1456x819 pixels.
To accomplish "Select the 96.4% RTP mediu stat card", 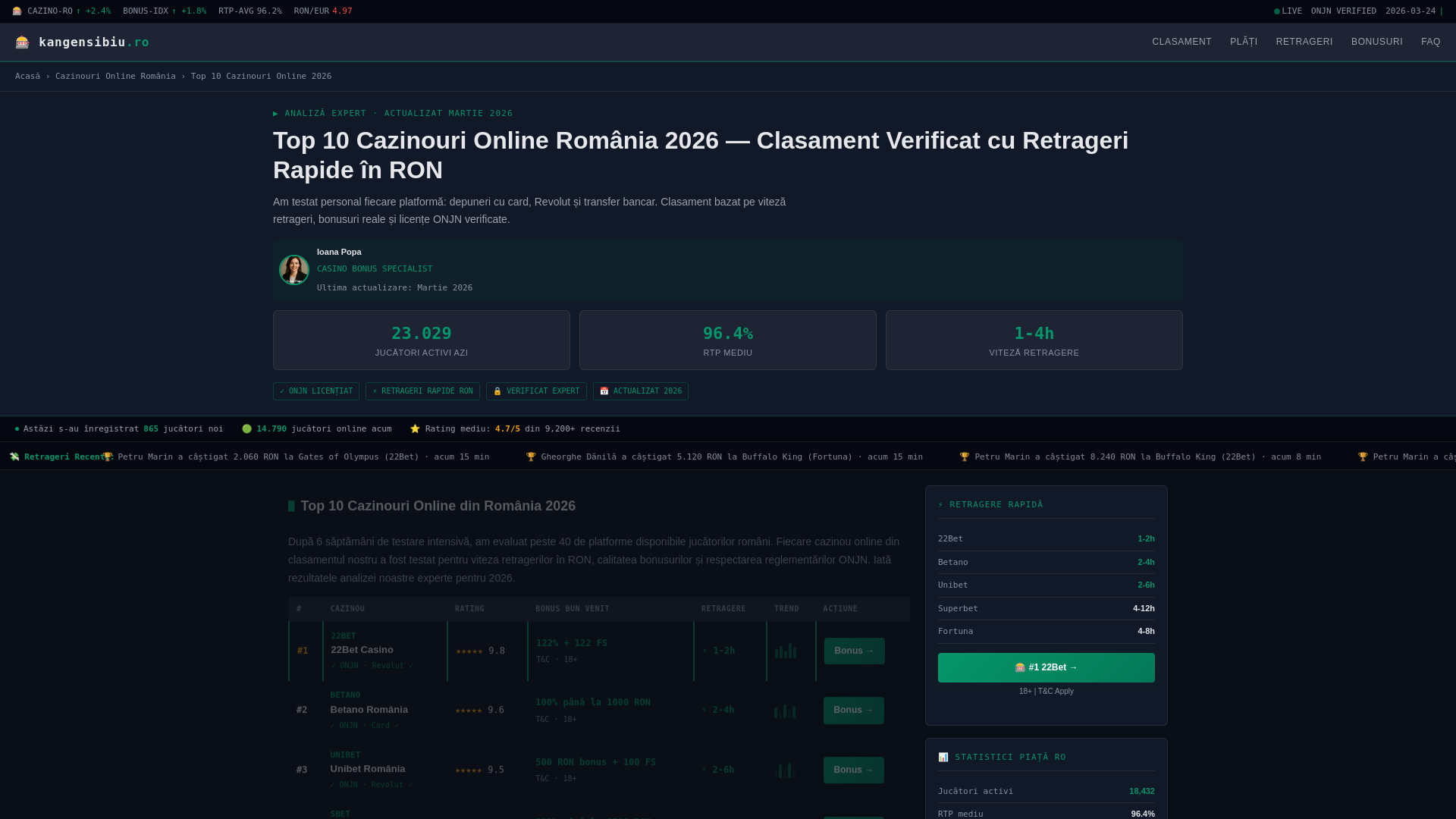I will tap(728, 340).
